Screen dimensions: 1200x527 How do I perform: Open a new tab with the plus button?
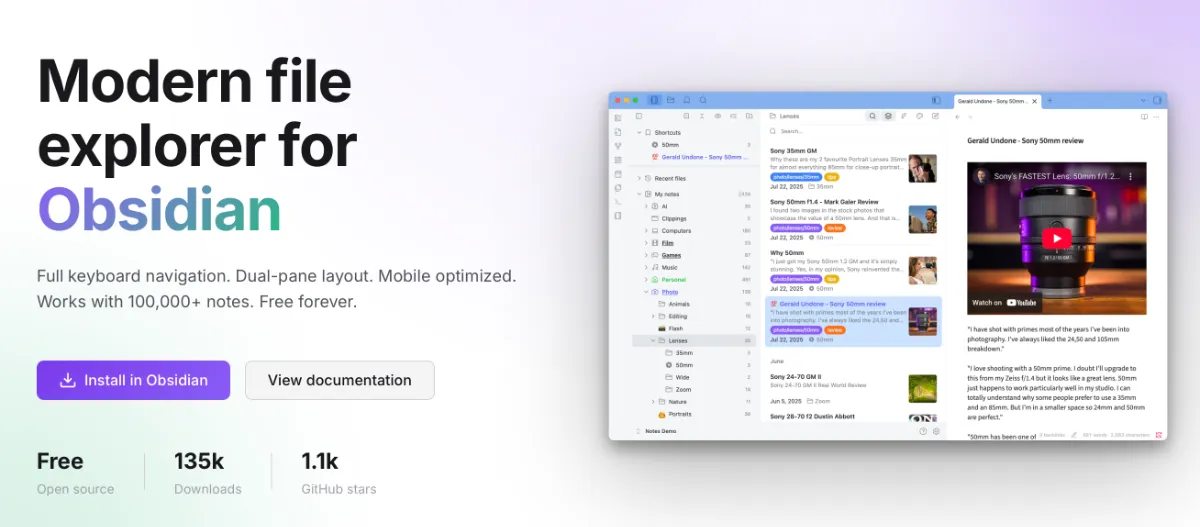coord(1049,101)
